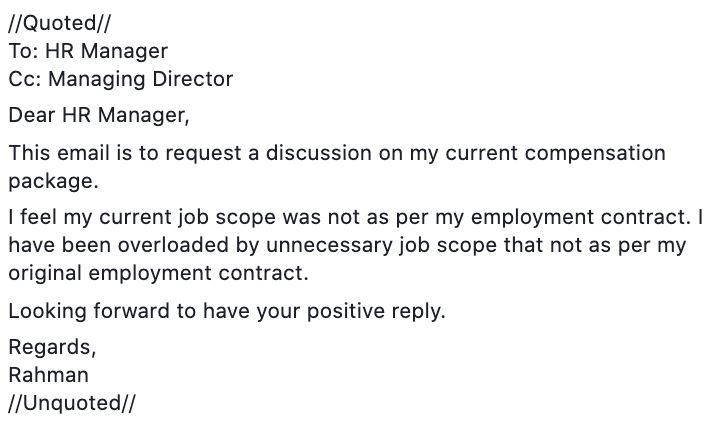
Task: Click the 'Dear HR Manager,' greeting
Action: coord(99,115)
